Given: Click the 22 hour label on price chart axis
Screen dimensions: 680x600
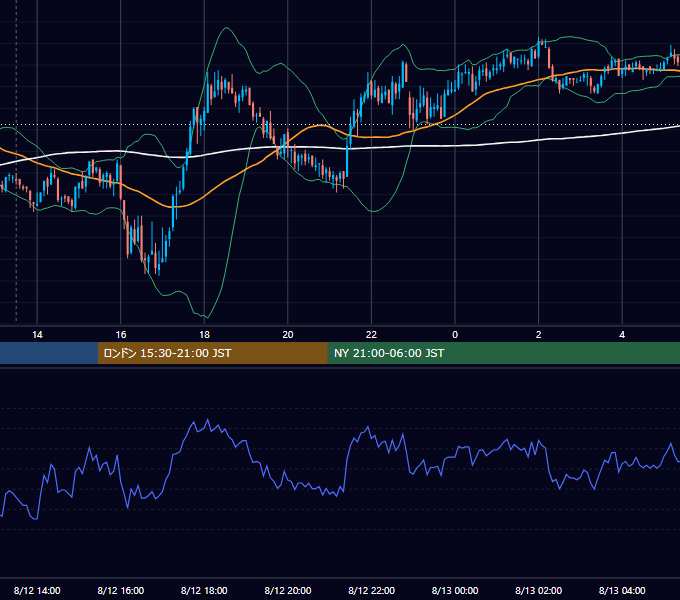Looking at the screenshot, I should pyautogui.click(x=371, y=335).
